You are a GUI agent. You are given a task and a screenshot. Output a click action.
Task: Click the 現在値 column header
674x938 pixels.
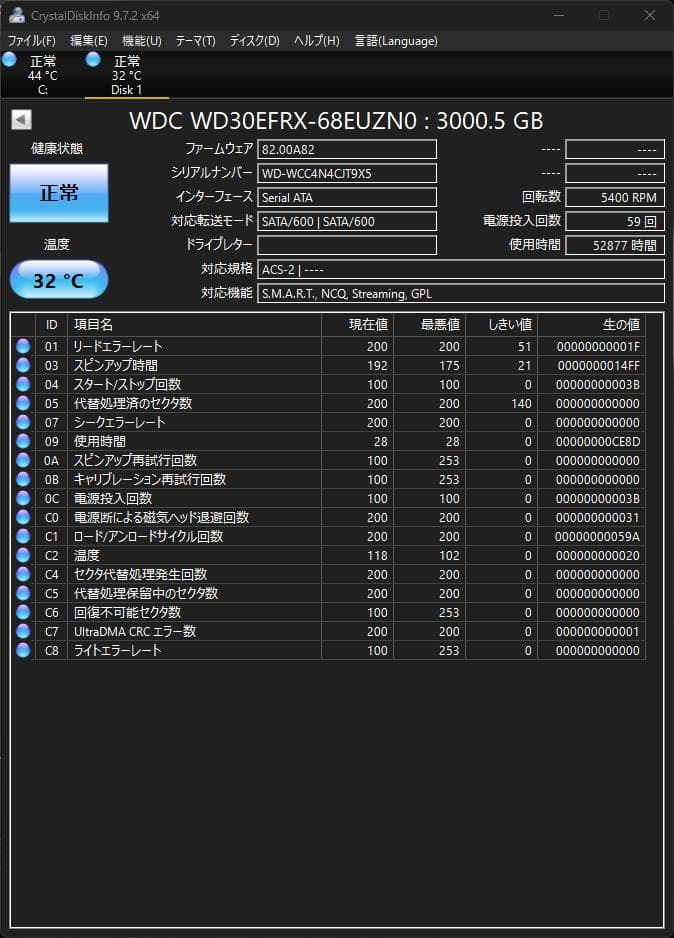pyautogui.click(x=358, y=325)
